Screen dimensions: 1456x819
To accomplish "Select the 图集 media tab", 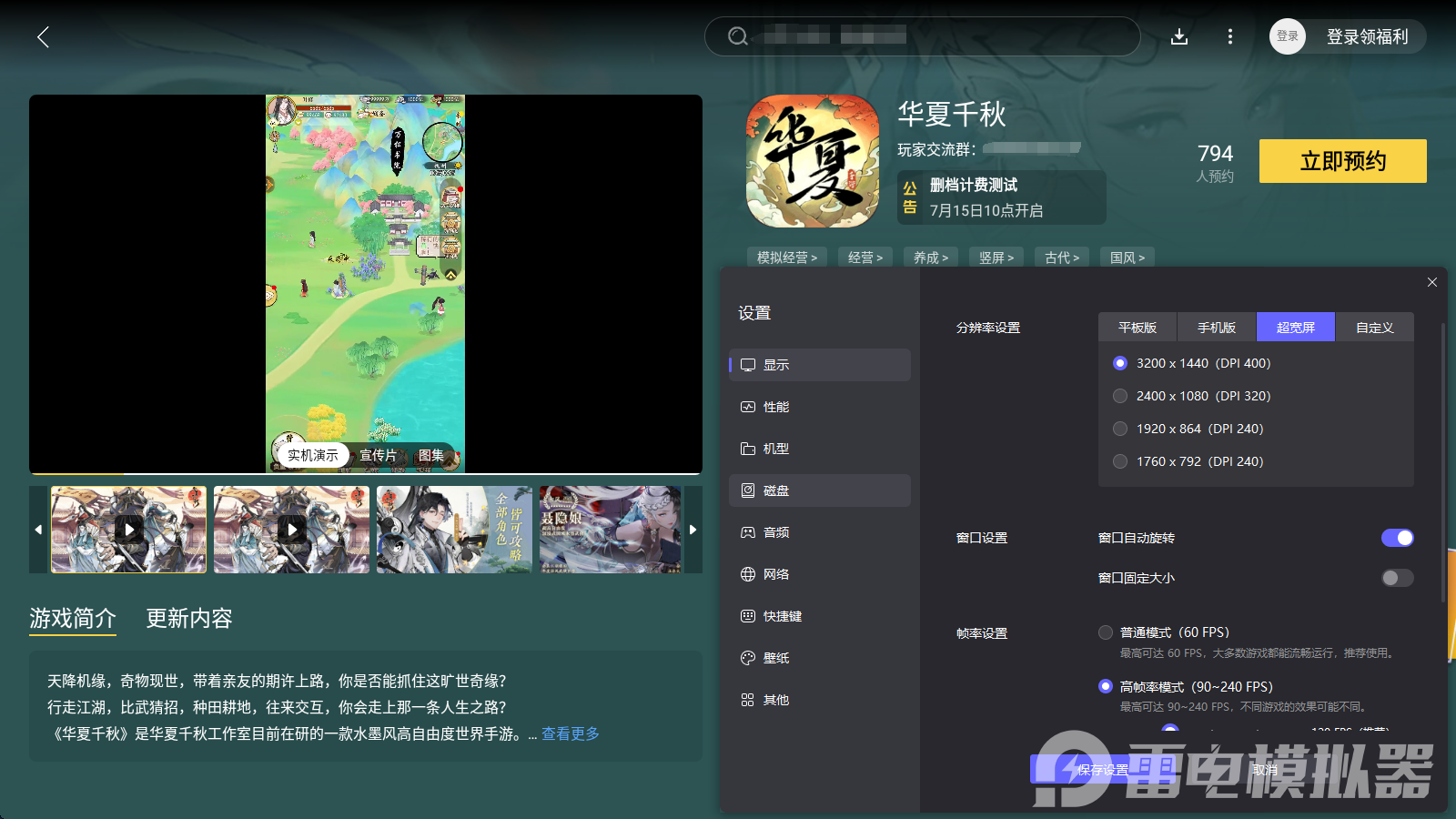I will tap(430, 455).
